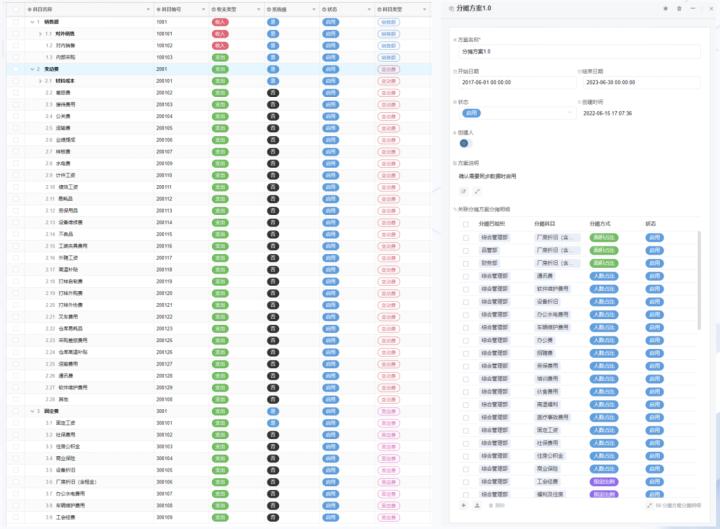The width and height of the screenshot is (720, 529).
Task: Collapse the 3 固定费 tree node
Action: click(33, 411)
